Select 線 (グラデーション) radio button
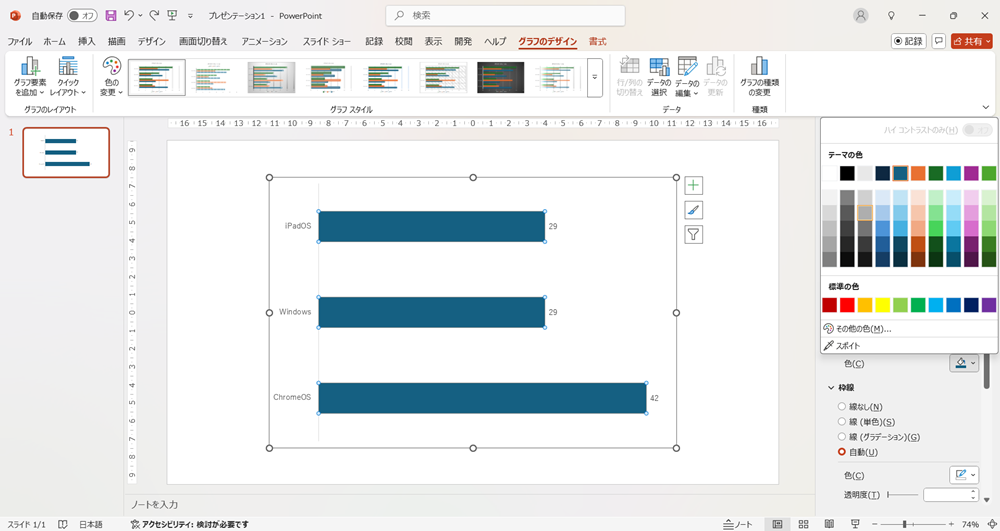 click(x=842, y=437)
